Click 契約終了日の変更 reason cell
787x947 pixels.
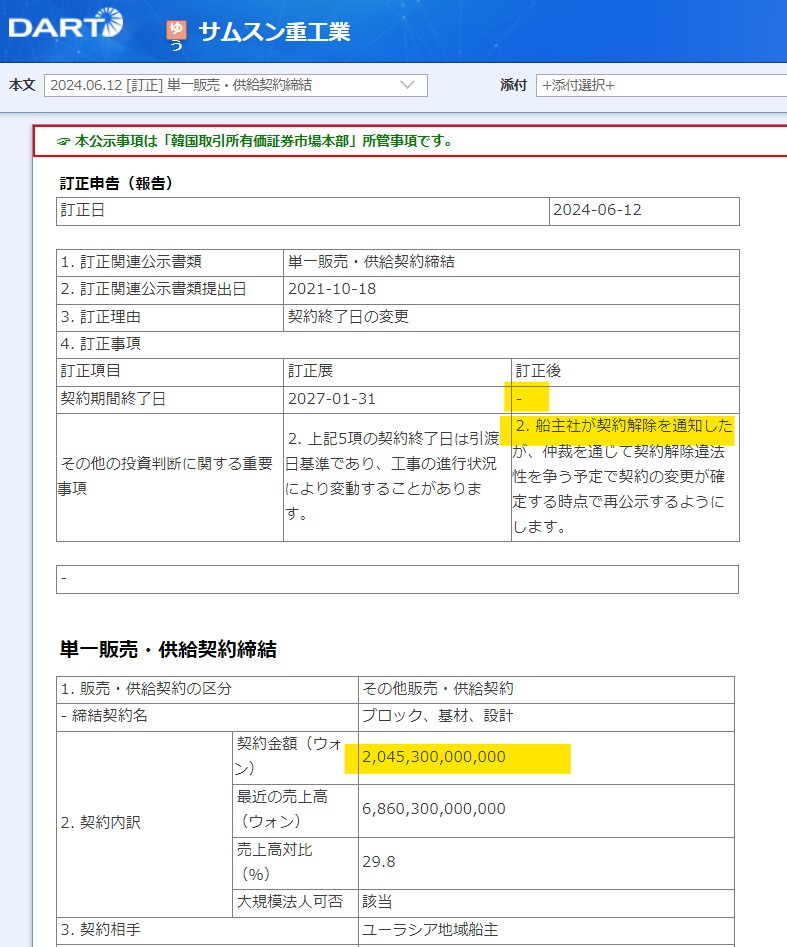511,317
